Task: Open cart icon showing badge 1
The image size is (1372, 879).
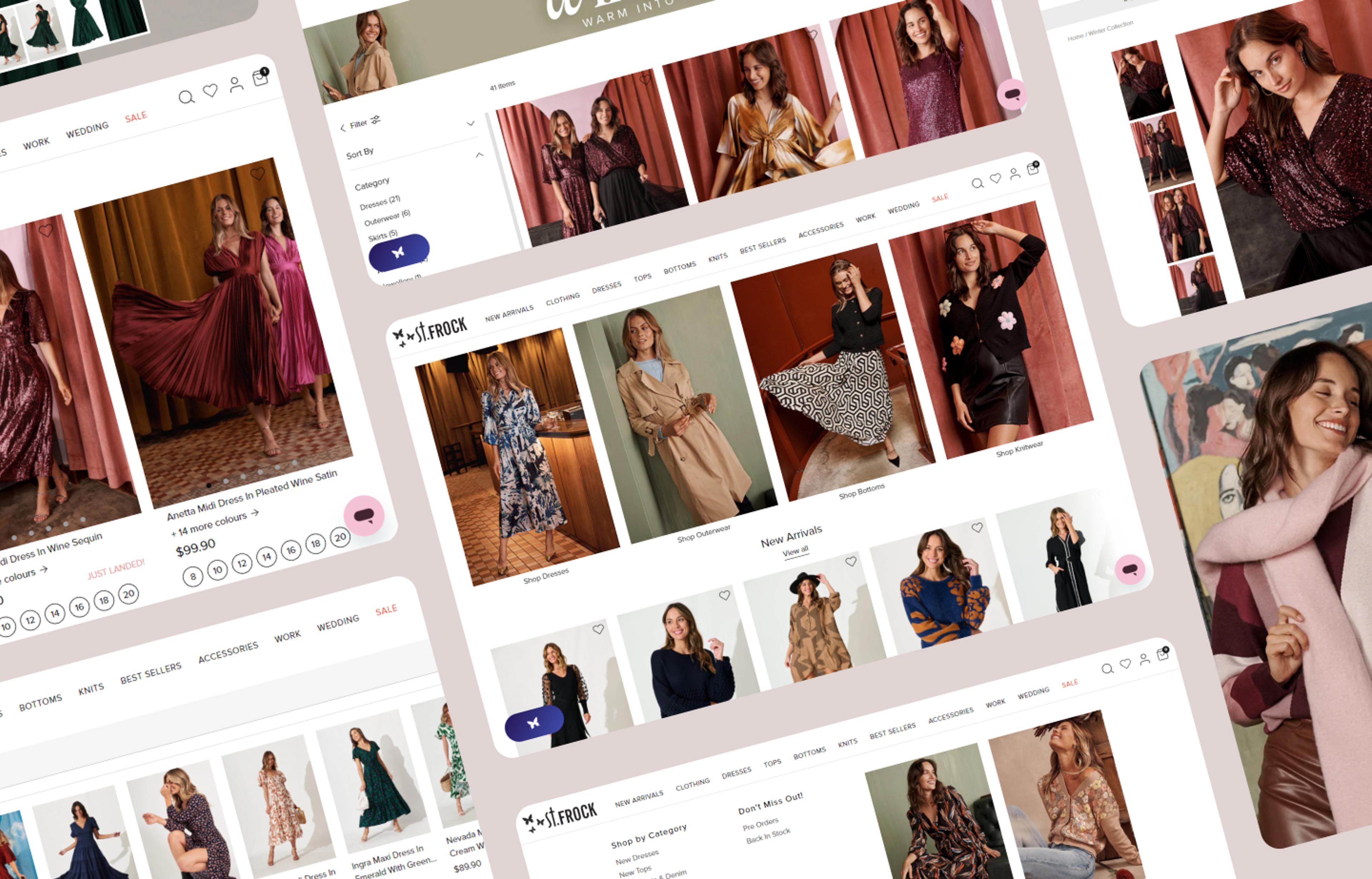Action: click(261, 78)
